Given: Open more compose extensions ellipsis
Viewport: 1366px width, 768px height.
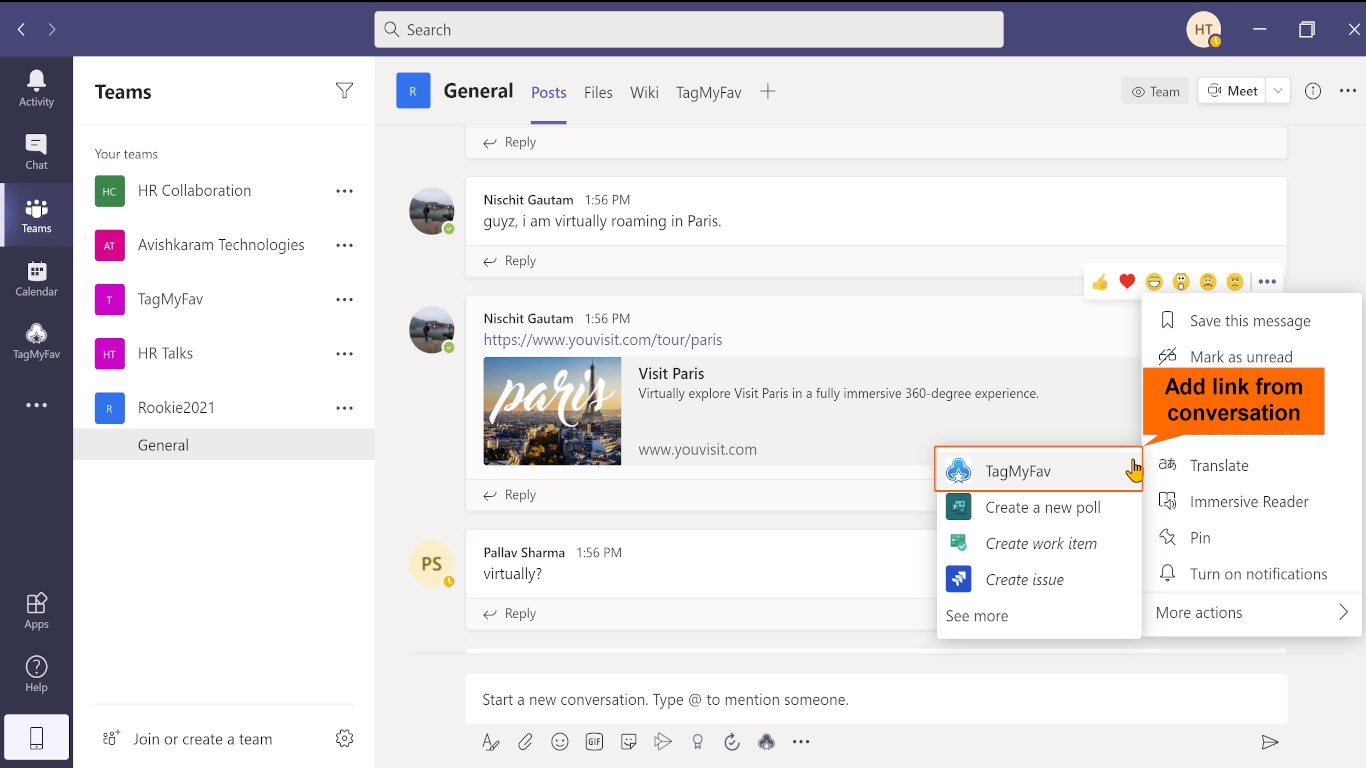Looking at the screenshot, I should (801, 742).
